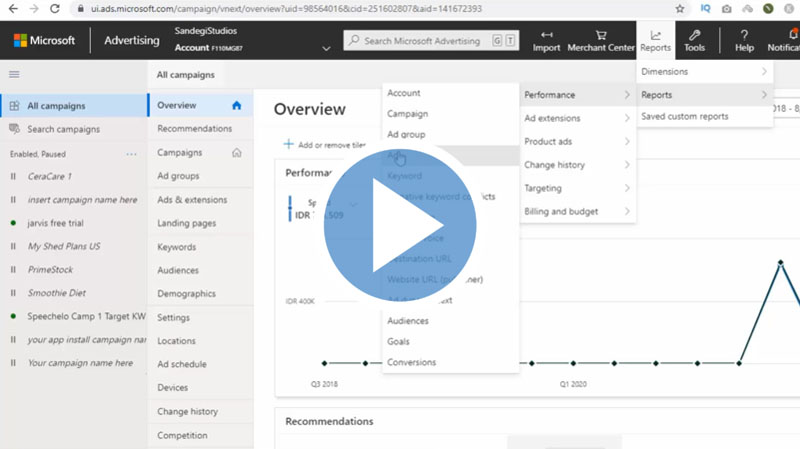Click the browser forward arrow
The image size is (800, 449).
pos(34,9)
